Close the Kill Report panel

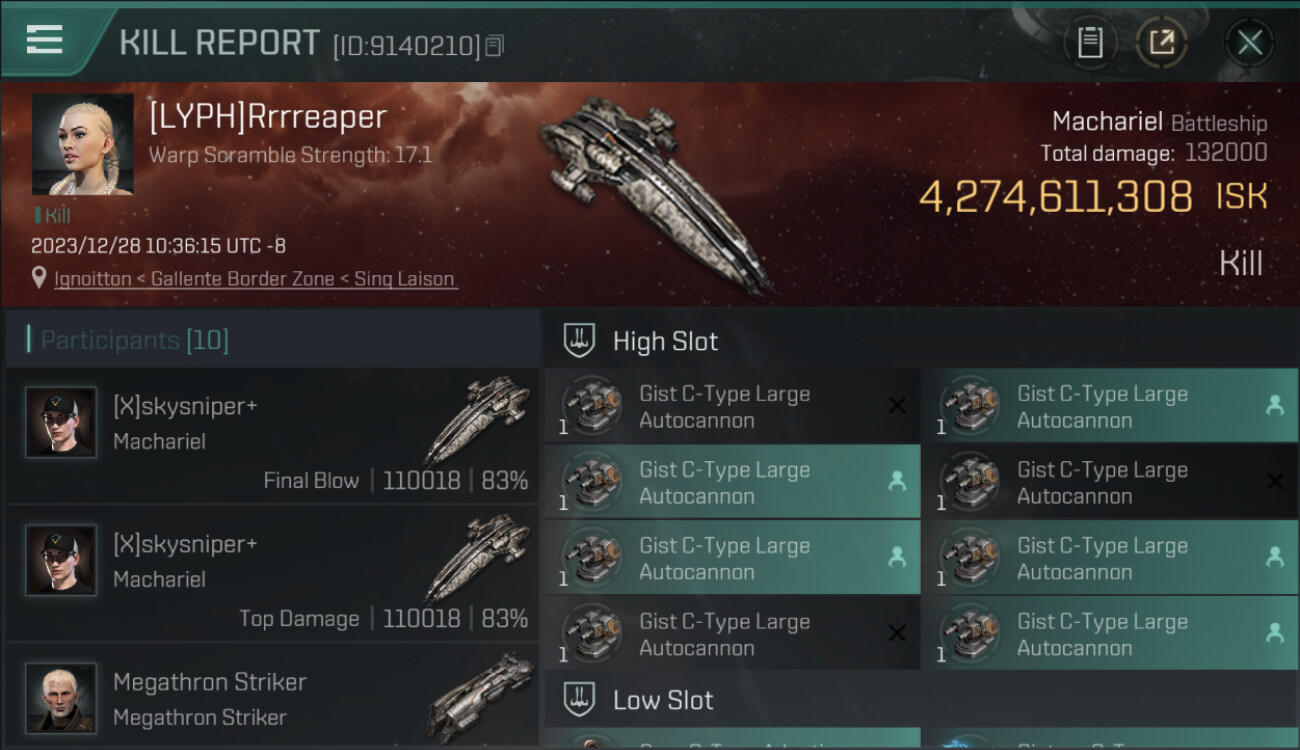click(x=1250, y=43)
